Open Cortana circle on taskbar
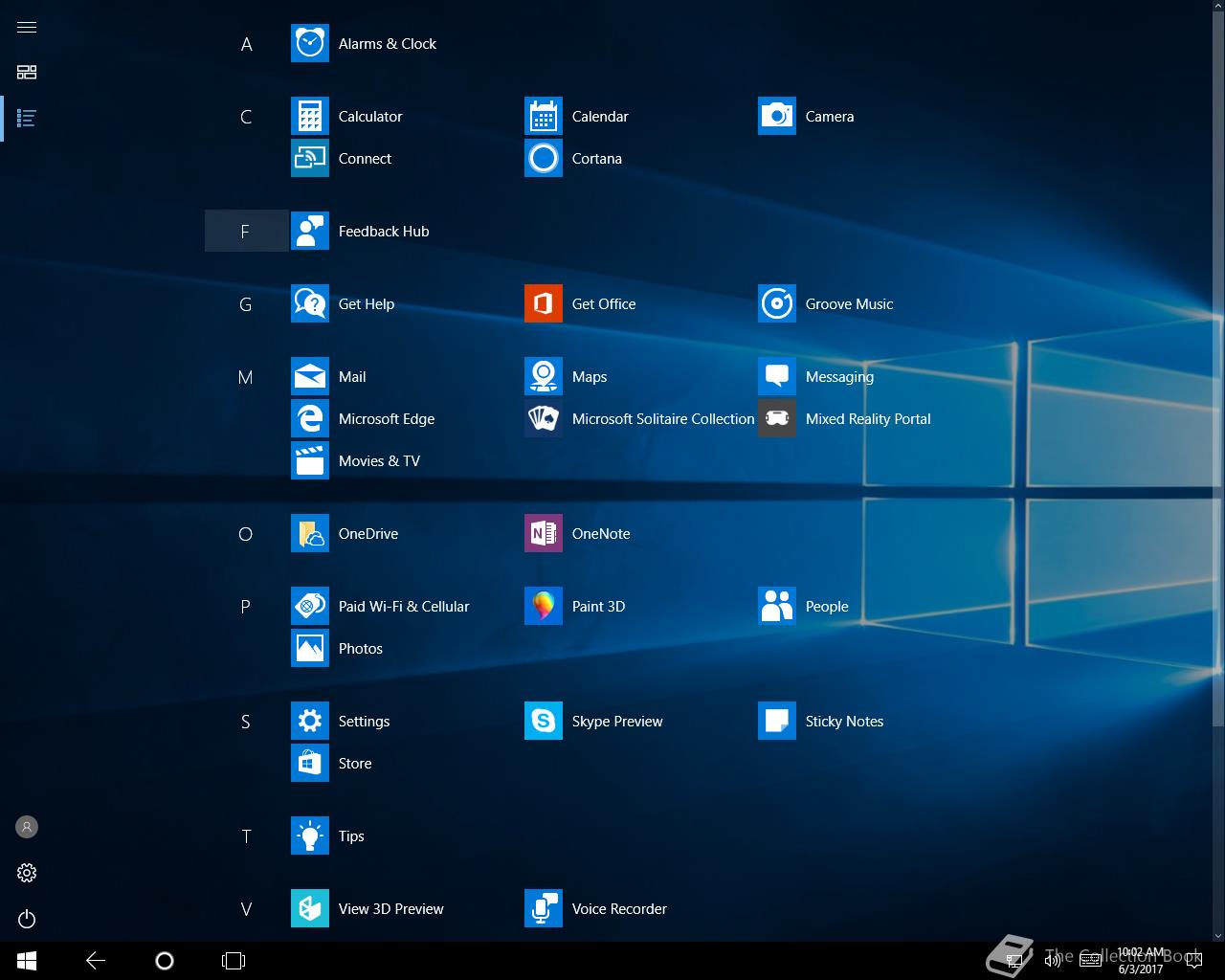Screen dimensions: 1225x980 click(165, 961)
